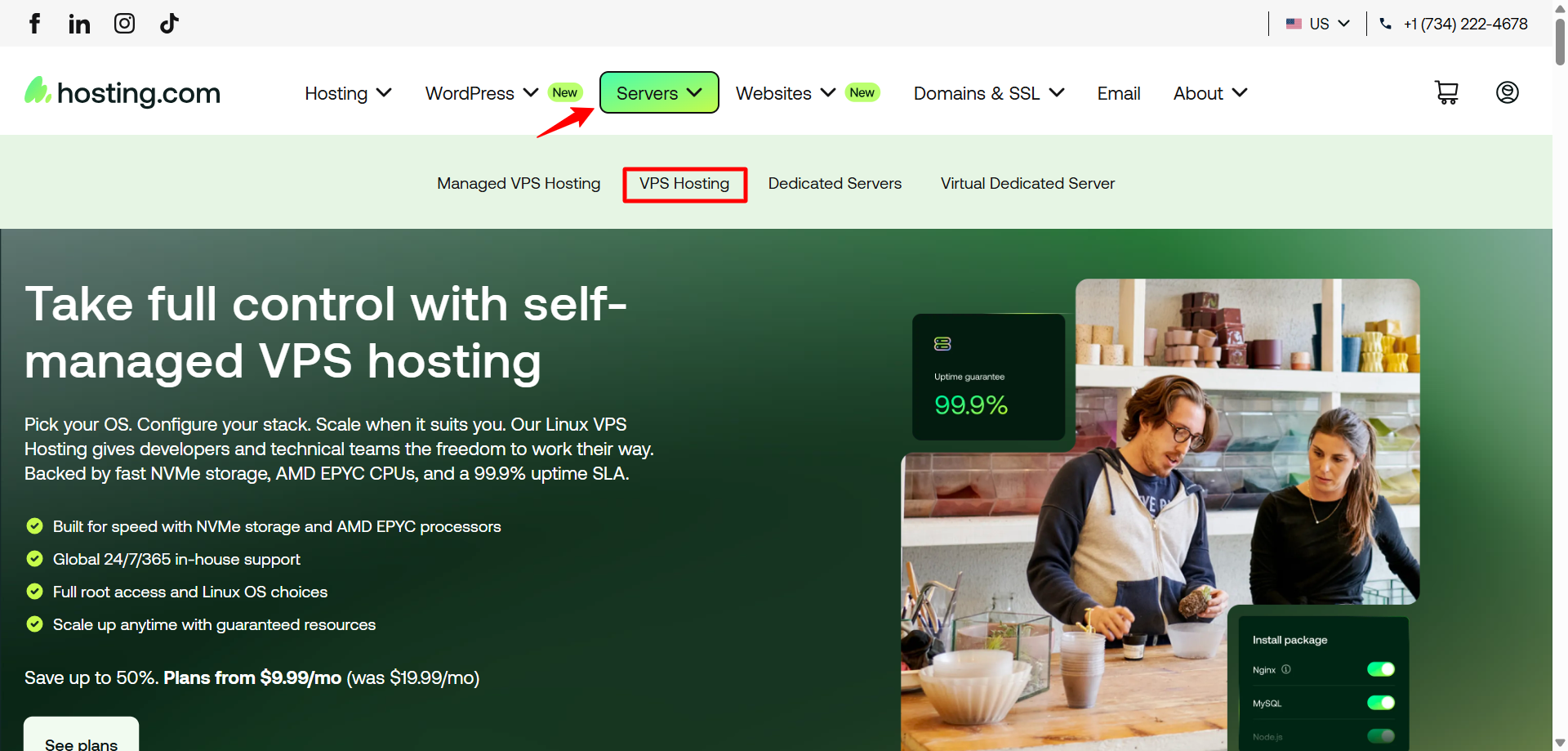Select VPS Hosting submenu item
The width and height of the screenshot is (1568, 751).
pos(684,184)
